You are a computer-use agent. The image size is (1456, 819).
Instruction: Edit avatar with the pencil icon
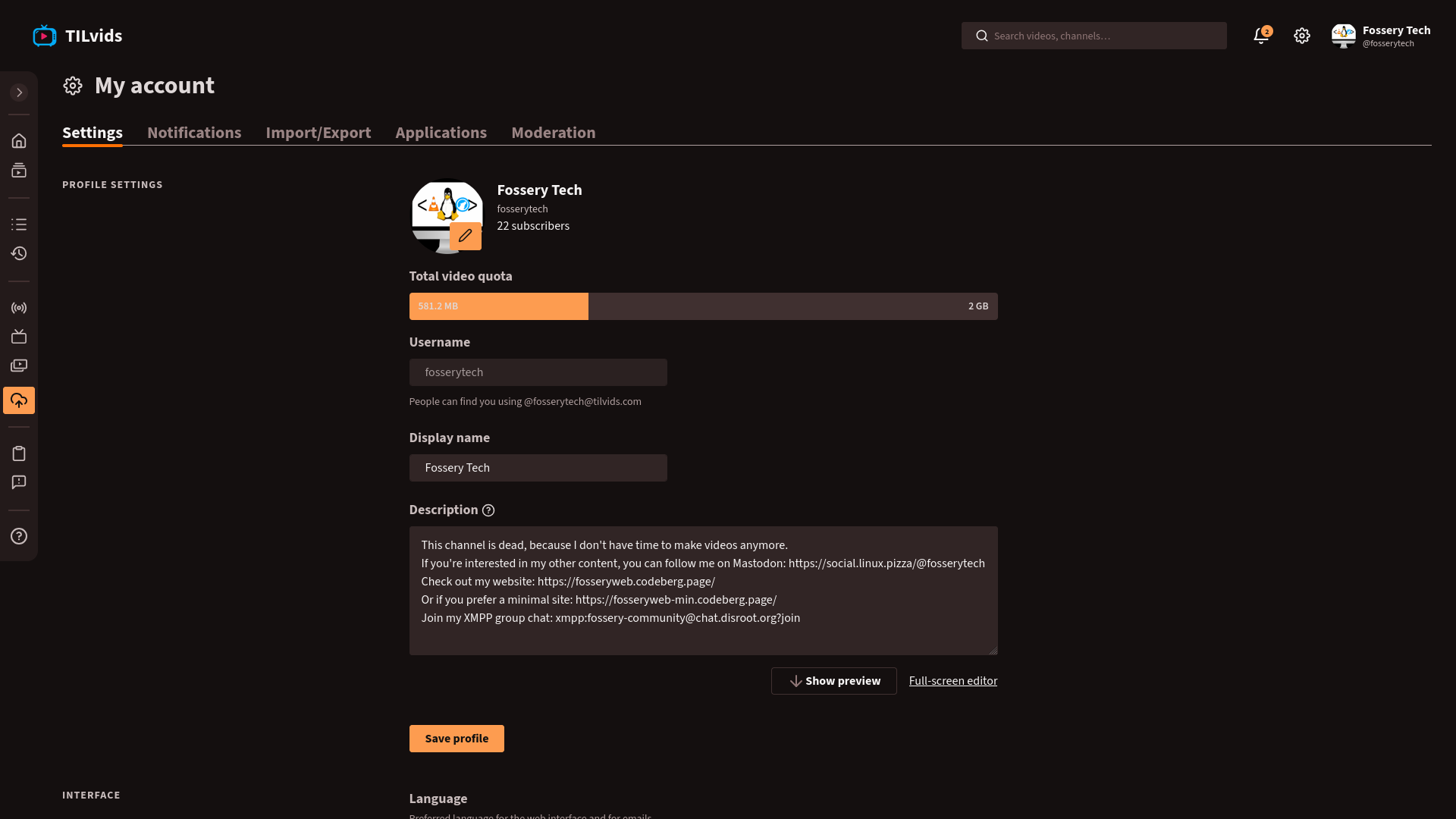pos(466,236)
